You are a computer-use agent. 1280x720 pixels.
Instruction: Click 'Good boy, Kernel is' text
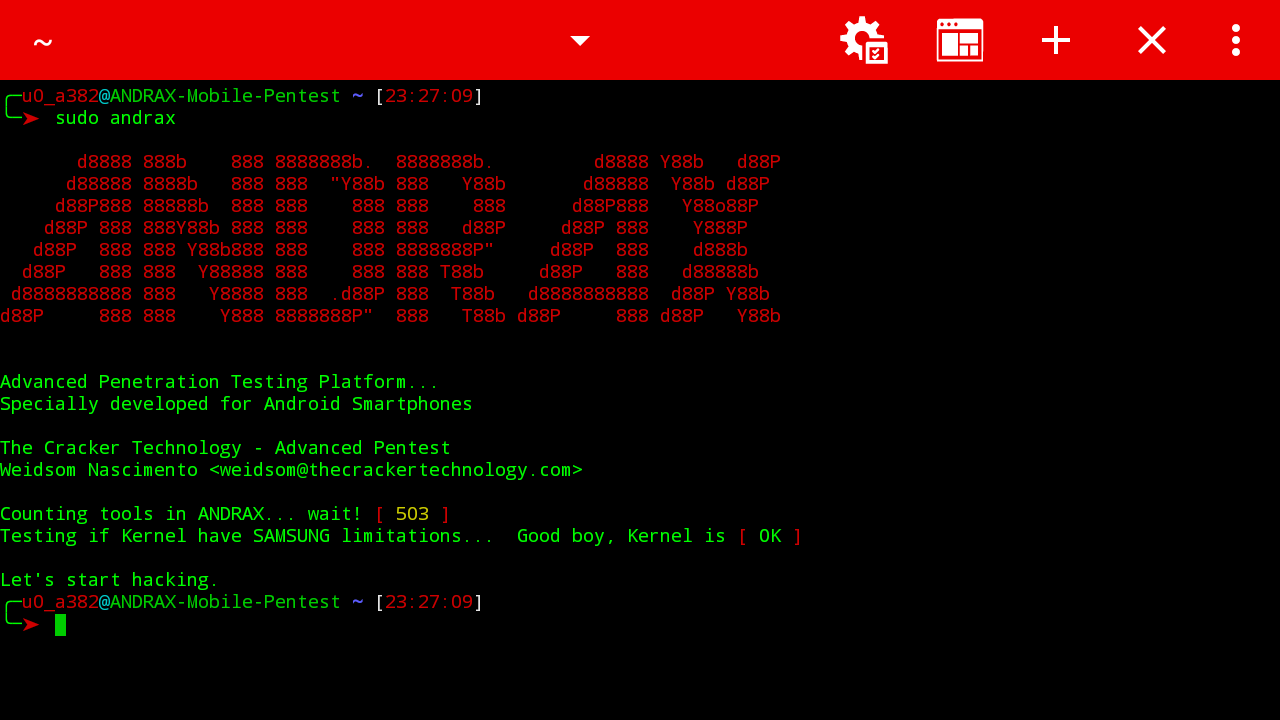coord(621,536)
